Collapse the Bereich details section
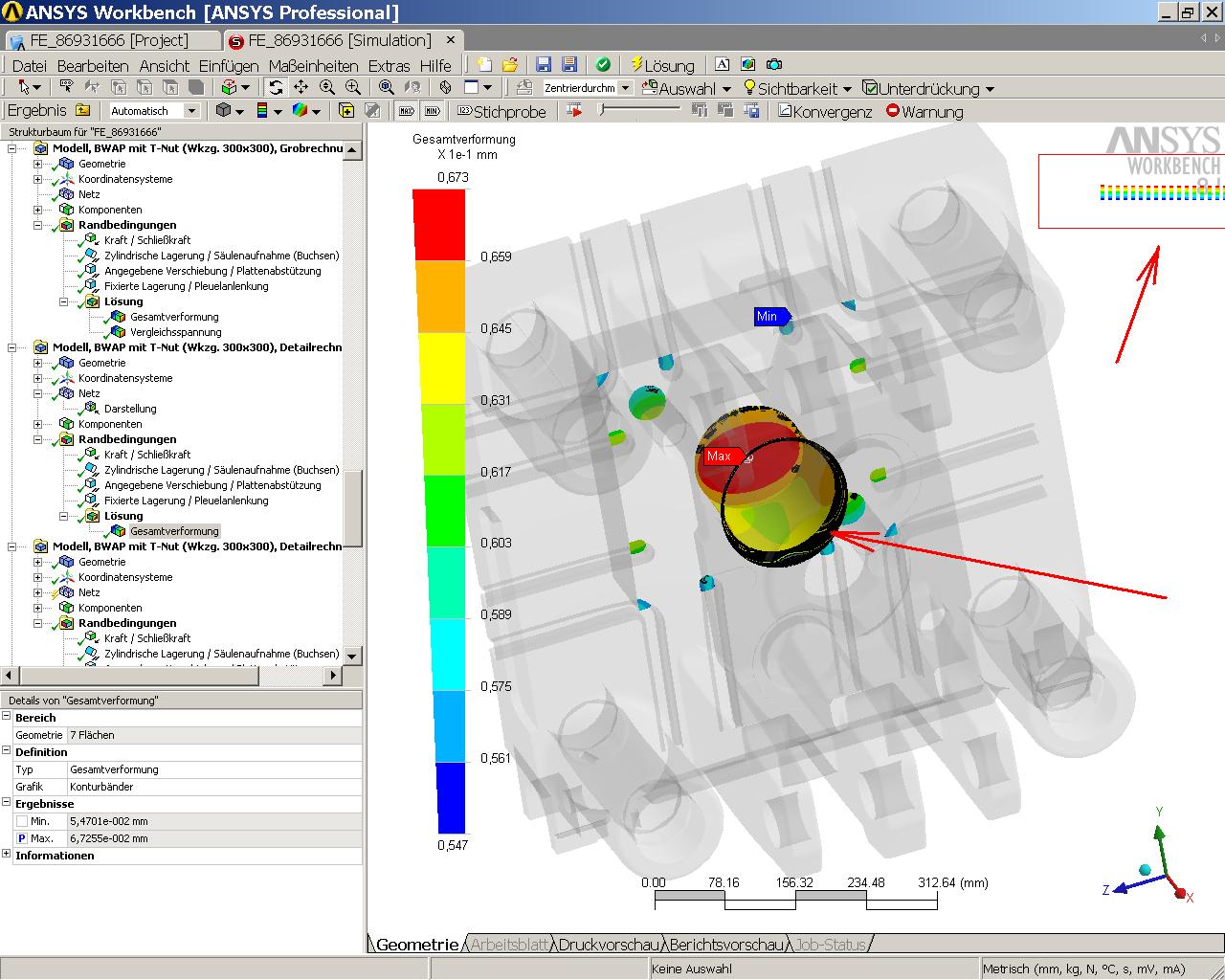Screen dimensions: 1225x980 pos(6,716)
